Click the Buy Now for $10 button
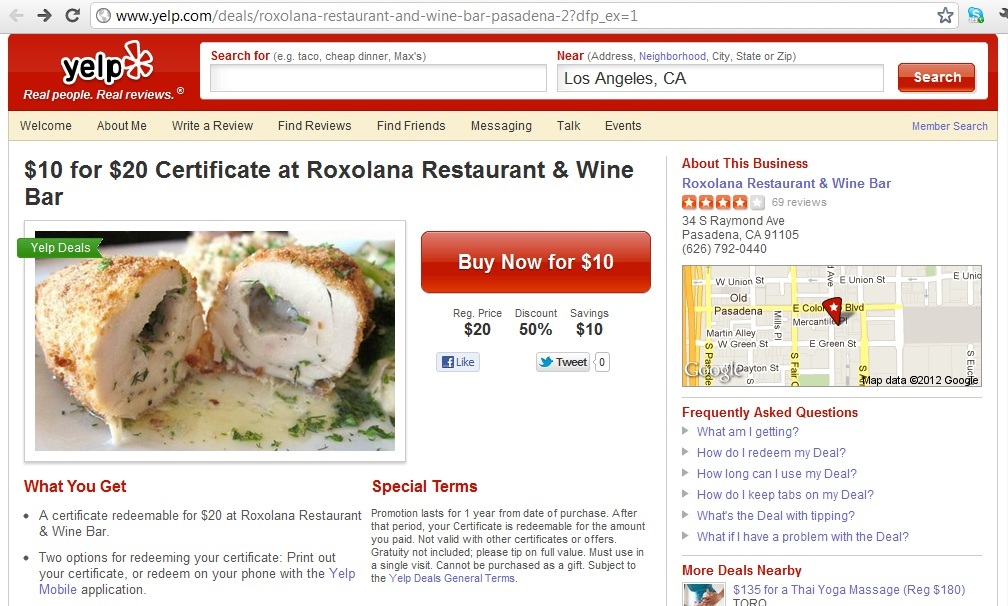 (x=536, y=262)
